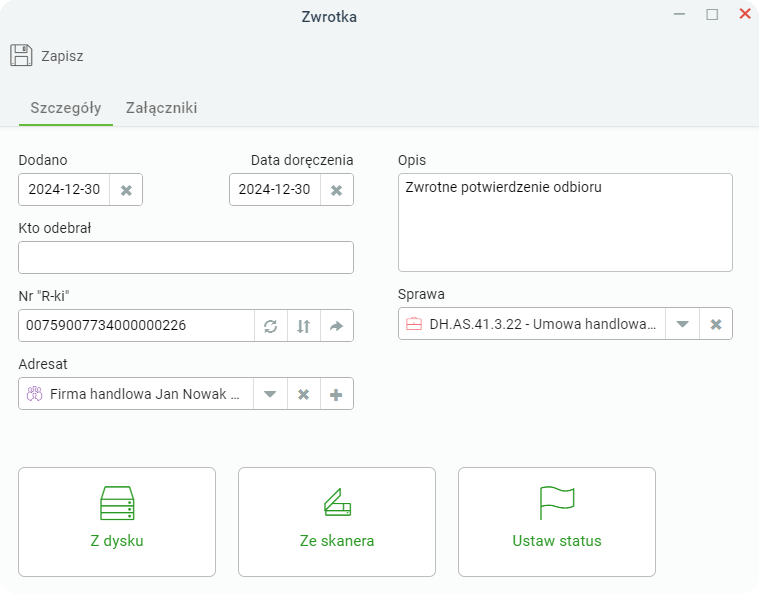The height and width of the screenshot is (594, 759).
Task: Click the briefcase icon in Sprawa field
Action: [x=414, y=324]
